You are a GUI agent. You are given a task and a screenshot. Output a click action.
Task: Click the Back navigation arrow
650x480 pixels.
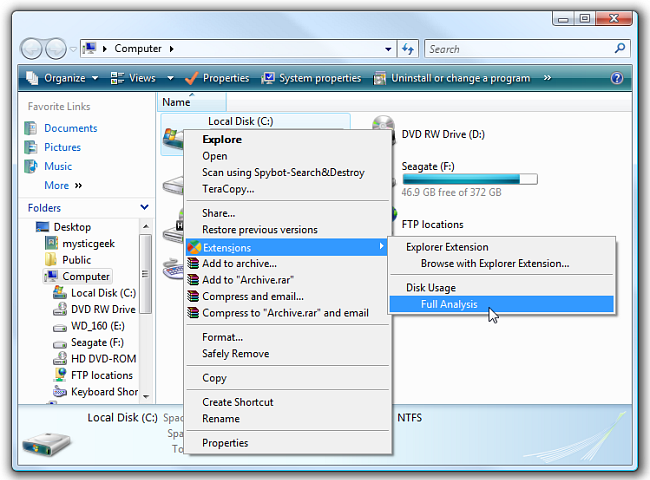tap(32, 49)
